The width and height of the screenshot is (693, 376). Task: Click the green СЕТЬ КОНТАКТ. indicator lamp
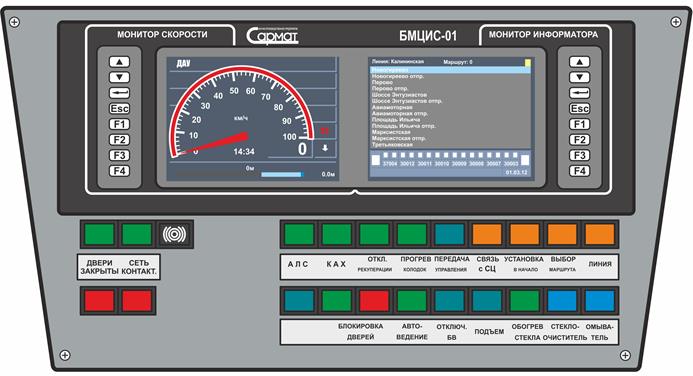[x=137, y=234]
